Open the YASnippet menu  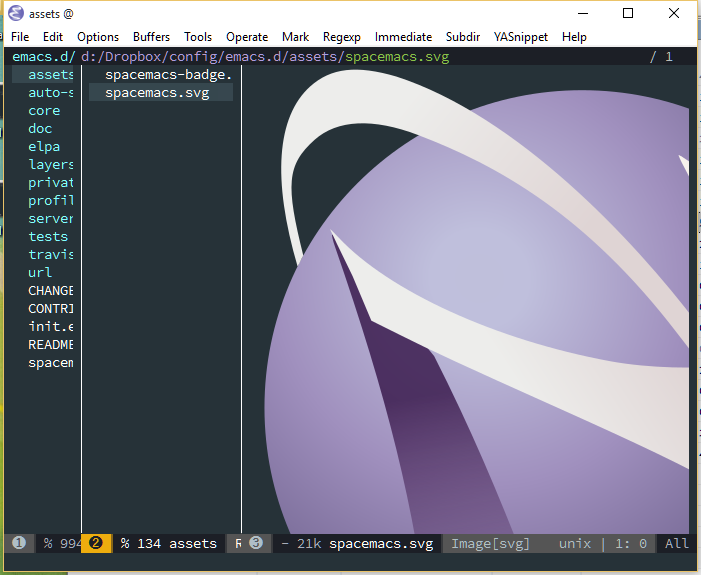(x=521, y=37)
